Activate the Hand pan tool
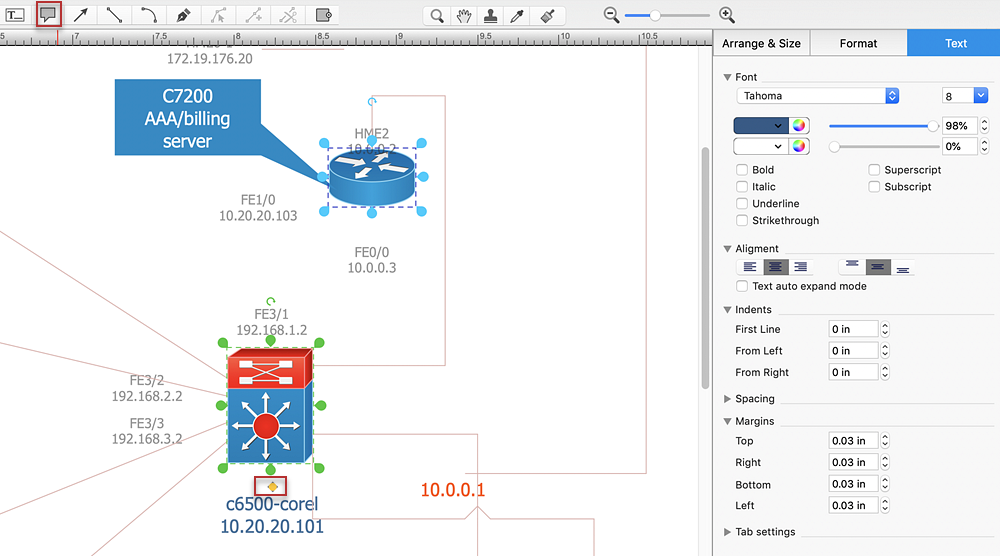 [x=464, y=15]
